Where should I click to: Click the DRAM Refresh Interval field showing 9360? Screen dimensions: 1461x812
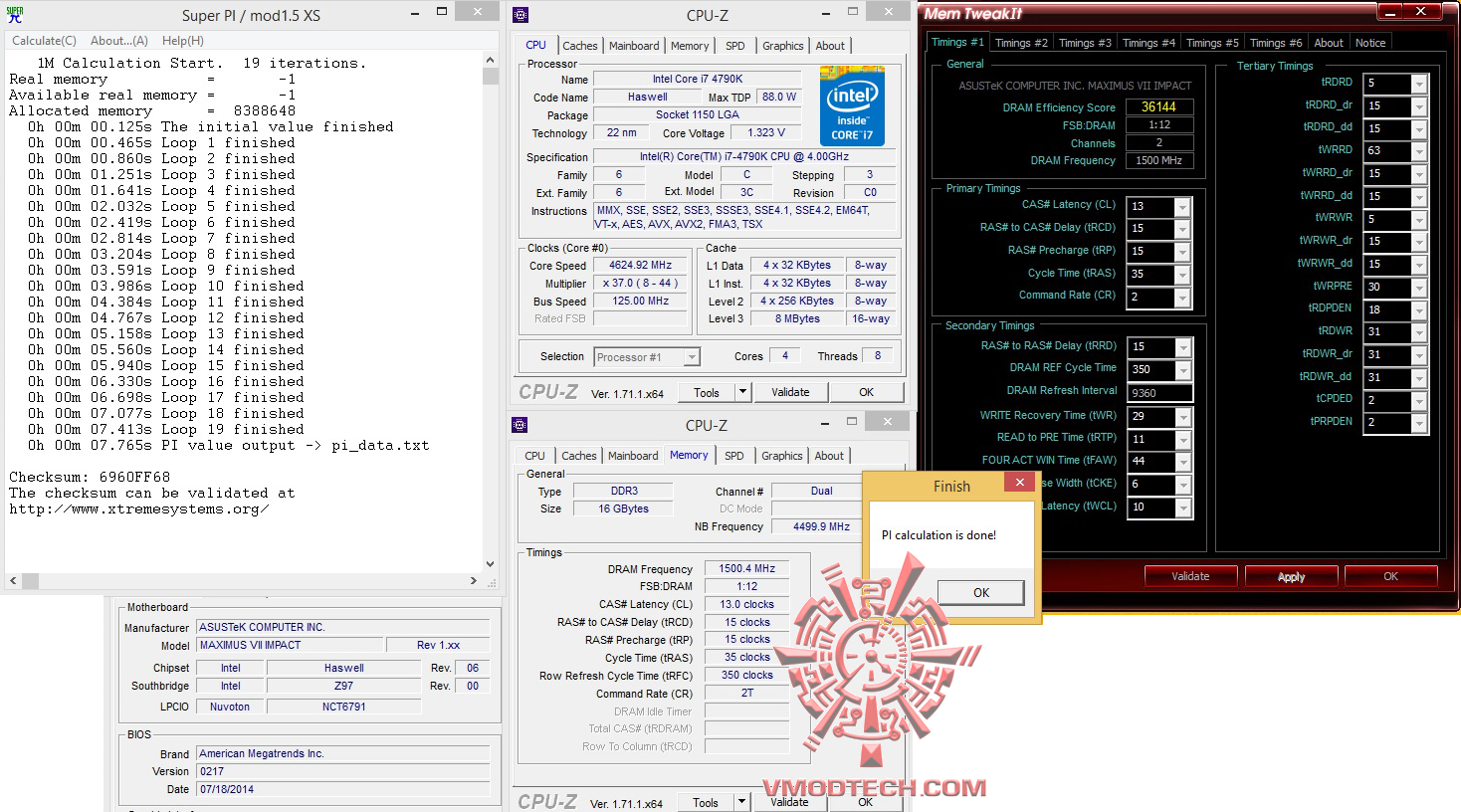[1159, 393]
